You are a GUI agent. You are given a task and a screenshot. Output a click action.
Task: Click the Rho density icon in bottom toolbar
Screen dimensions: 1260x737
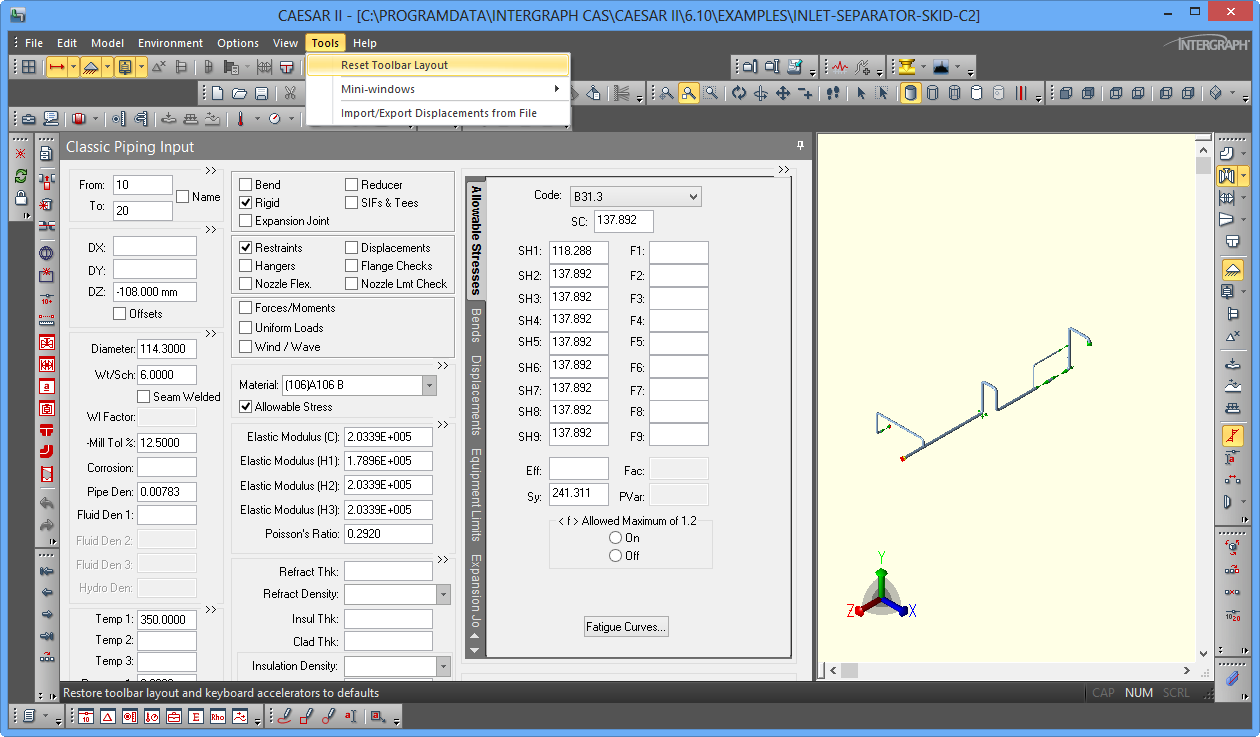[x=218, y=716]
